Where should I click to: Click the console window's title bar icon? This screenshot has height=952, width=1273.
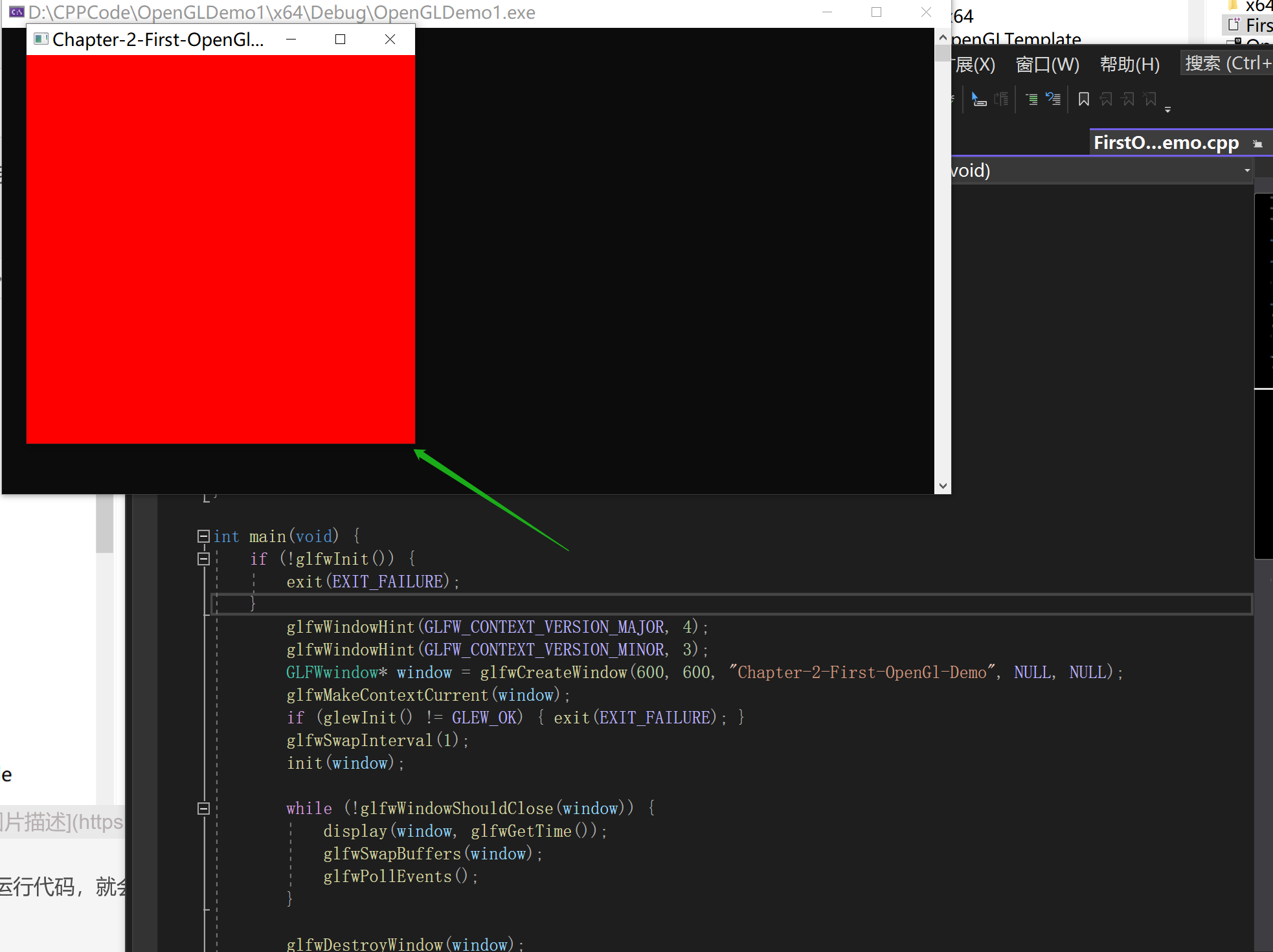tap(16, 12)
